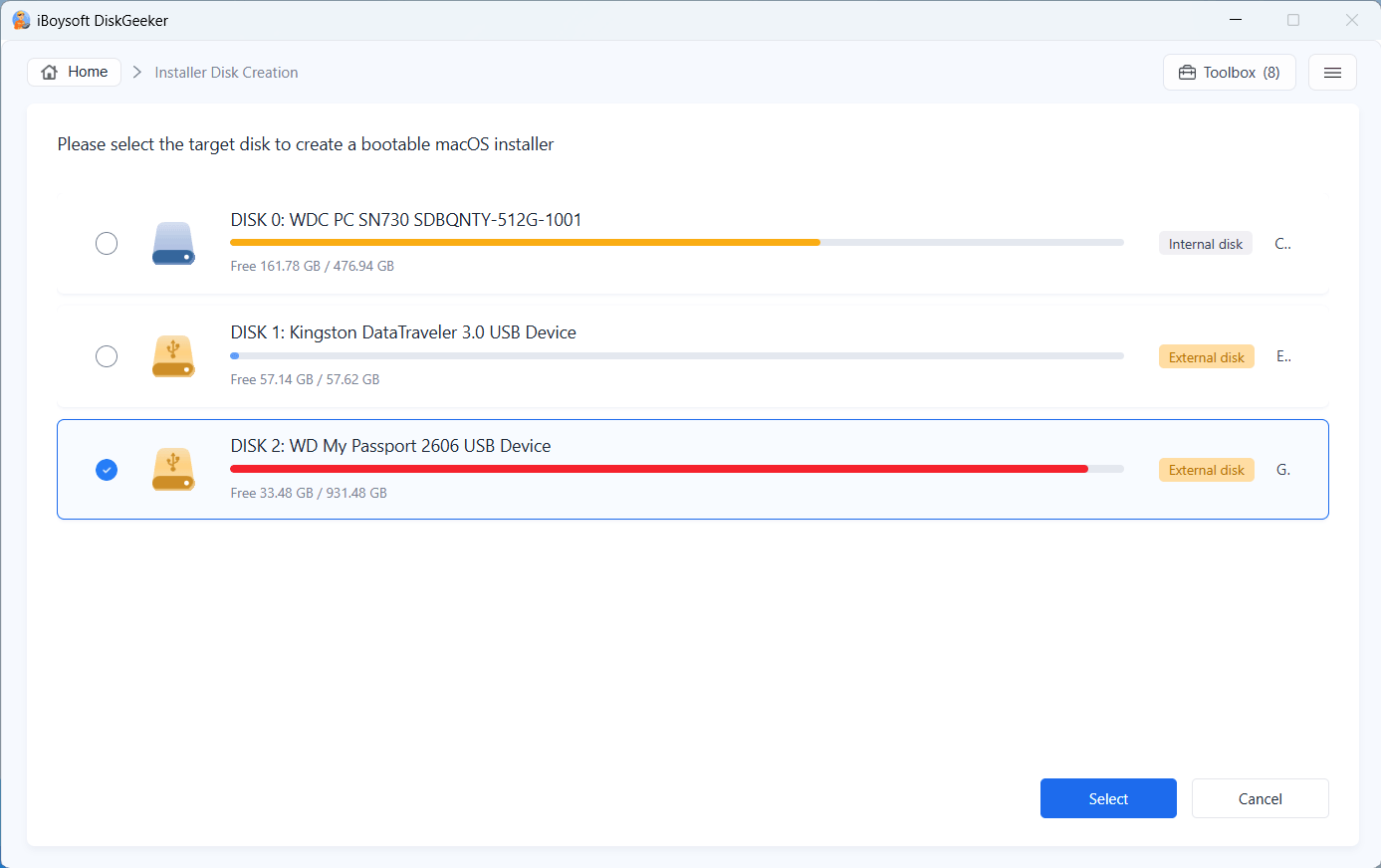Select the DISK 1 Kingston DataTraveler radio button
1381x868 pixels.
point(107,356)
